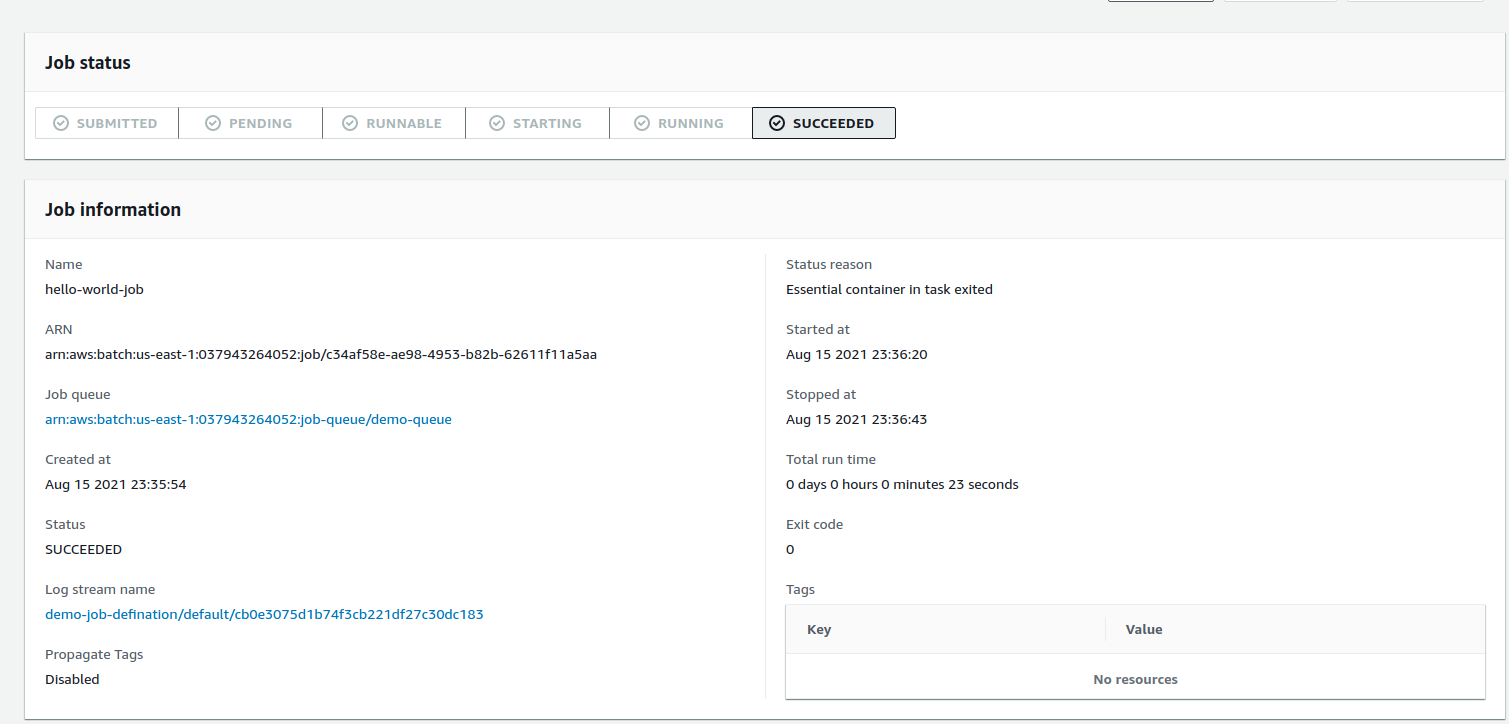Select the highlighted SUCCEEDED step in the status bar
This screenshot has height=724, width=1509.
click(824, 123)
